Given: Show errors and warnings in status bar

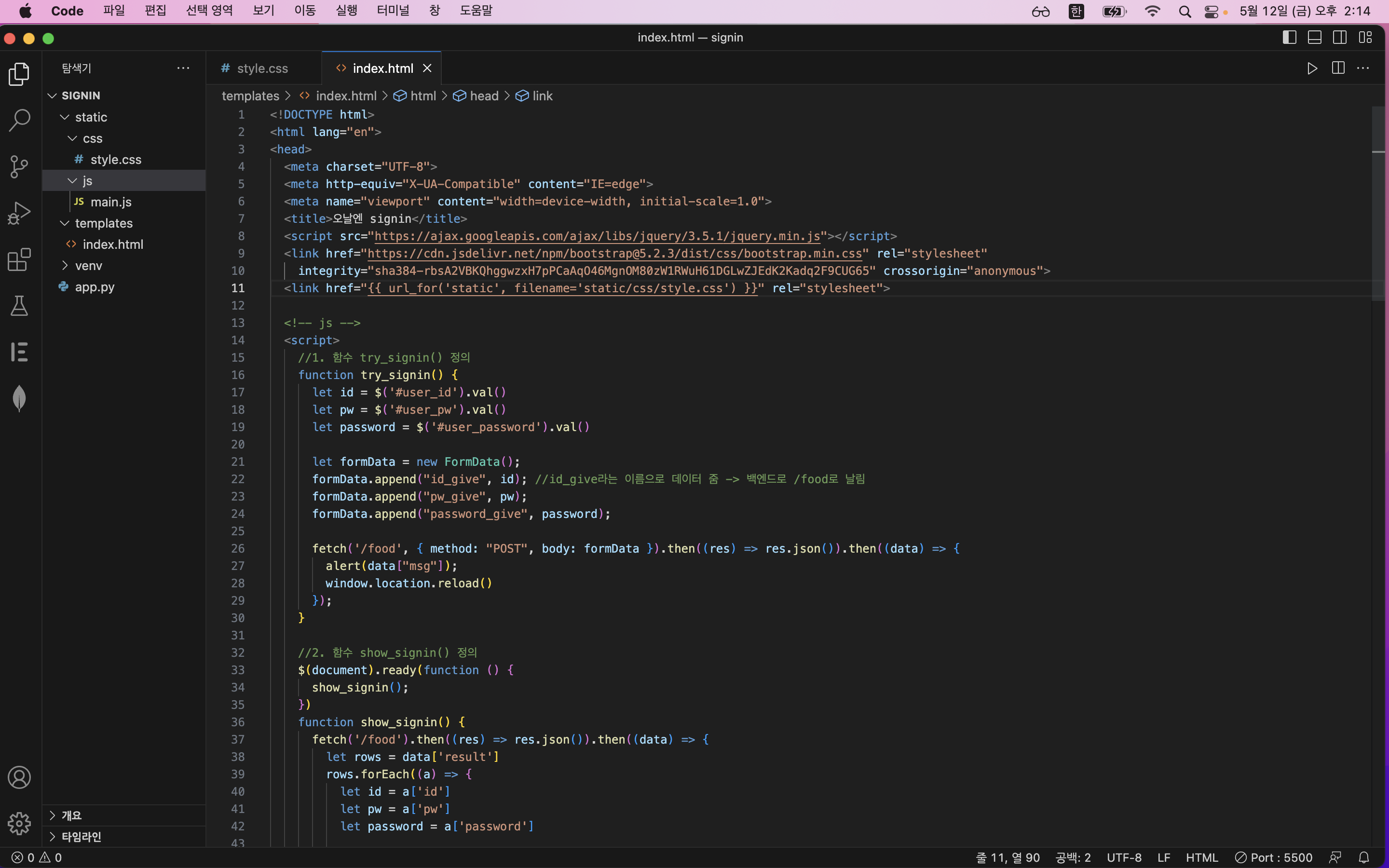Looking at the screenshot, I should click(x=37, y=858).
